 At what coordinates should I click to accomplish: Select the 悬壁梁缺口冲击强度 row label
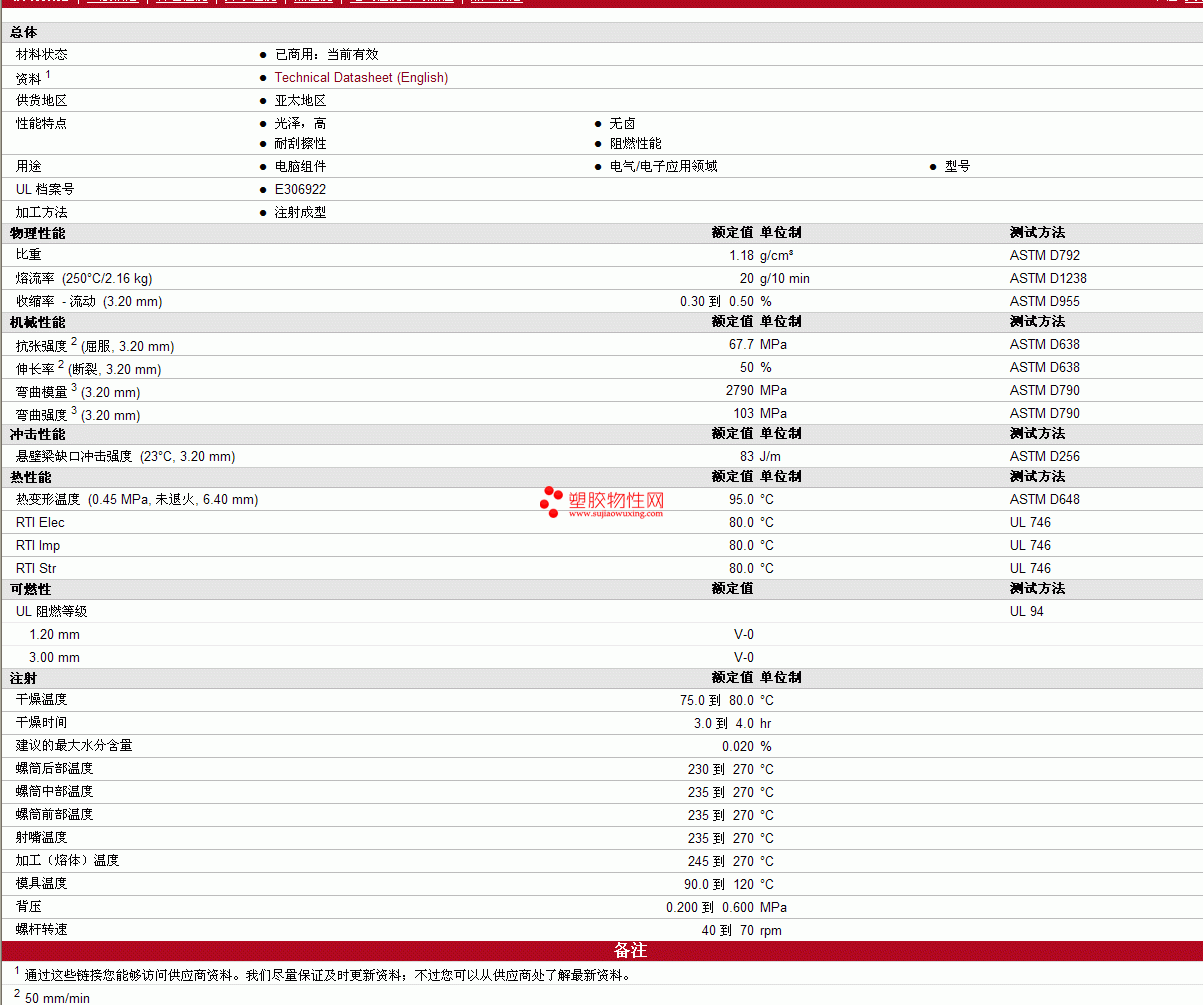point(126,457)
